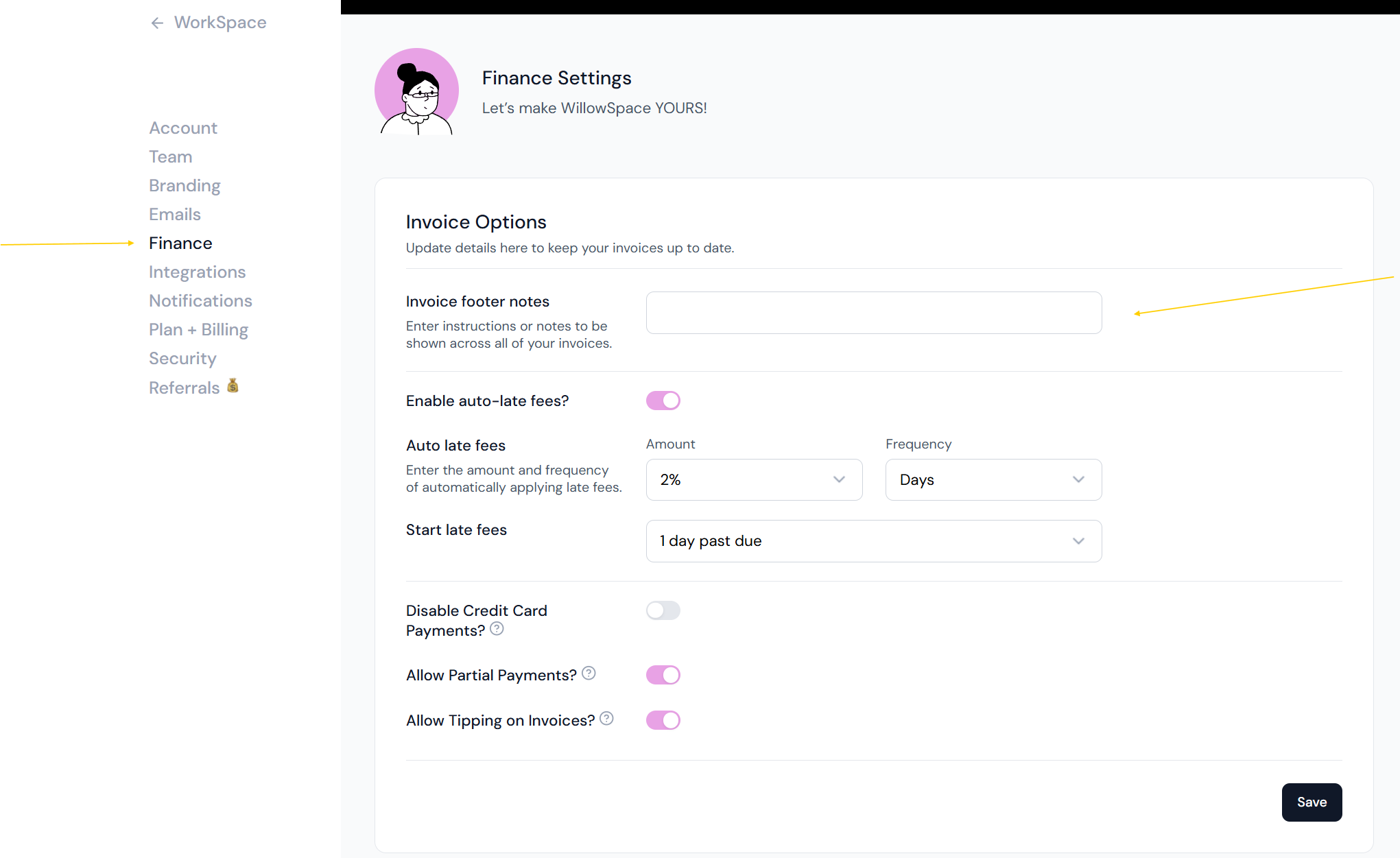The image size is (1400, 858).
Task: Click the Finance Settings title
Action: click(x=556, y=78)
